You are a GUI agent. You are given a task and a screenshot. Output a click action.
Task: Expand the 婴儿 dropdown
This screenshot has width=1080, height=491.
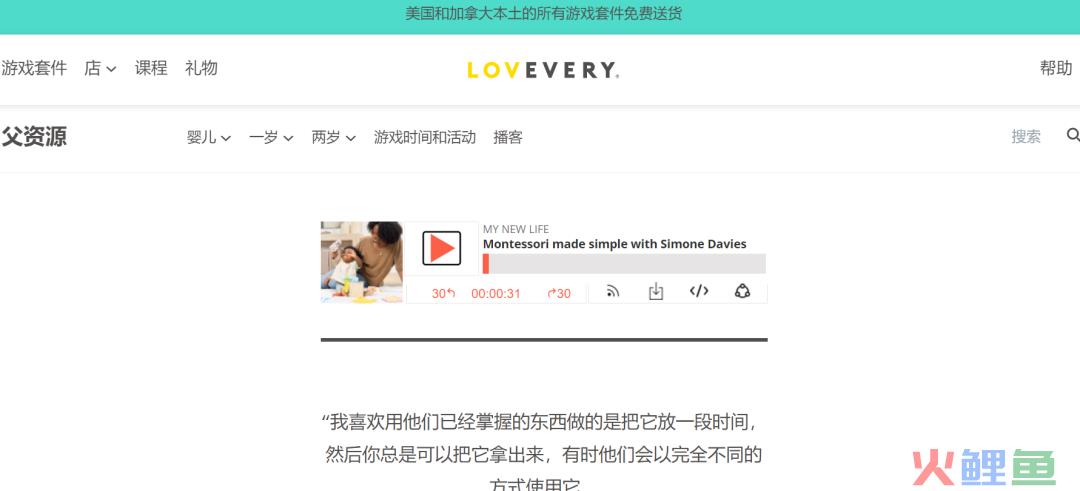pos(209,137)
